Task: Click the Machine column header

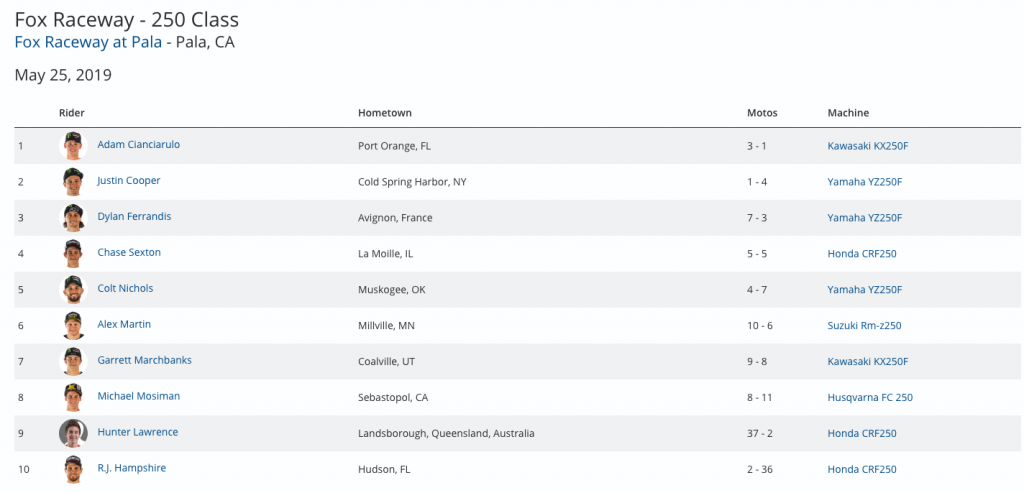Action: [x=848, y=113]
